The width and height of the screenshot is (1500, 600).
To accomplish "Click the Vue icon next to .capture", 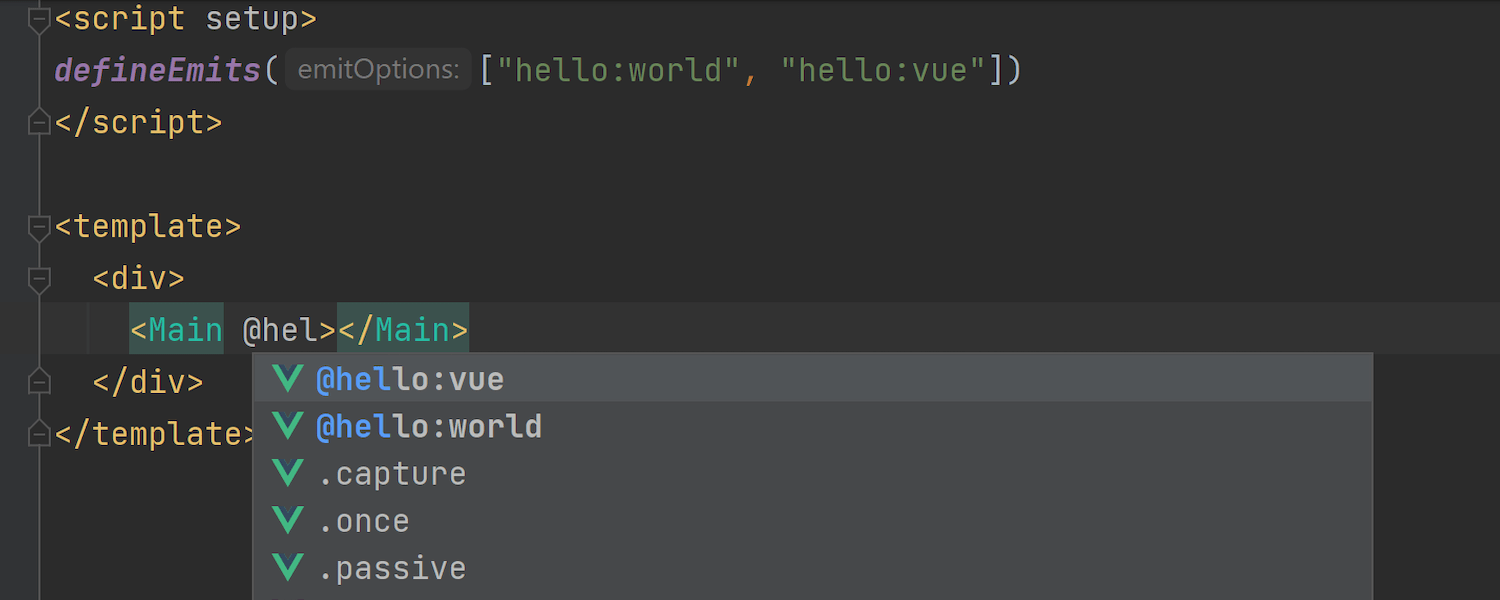I will coord(288,473).
